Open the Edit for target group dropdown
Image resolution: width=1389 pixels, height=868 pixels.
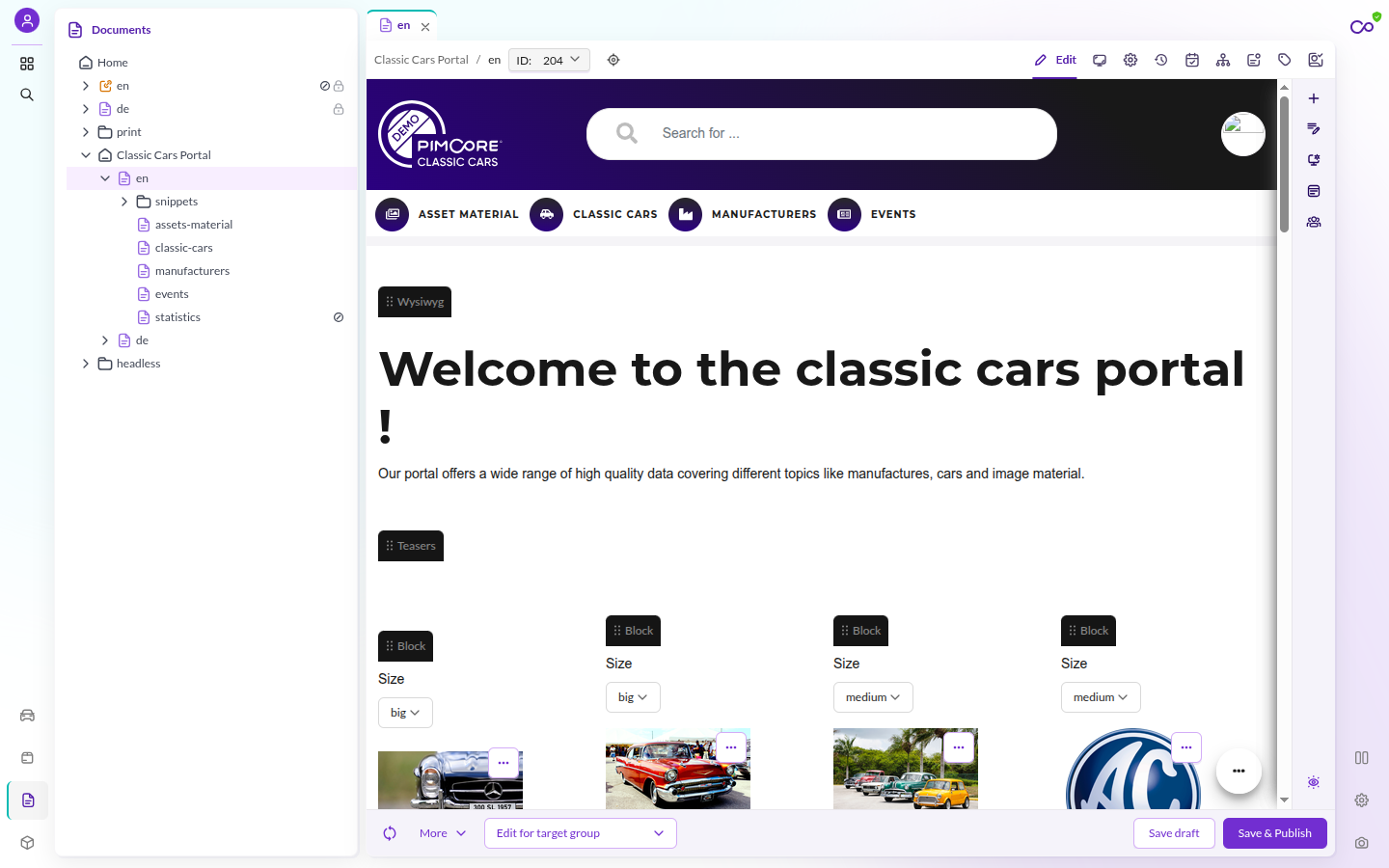coord(580,833)
